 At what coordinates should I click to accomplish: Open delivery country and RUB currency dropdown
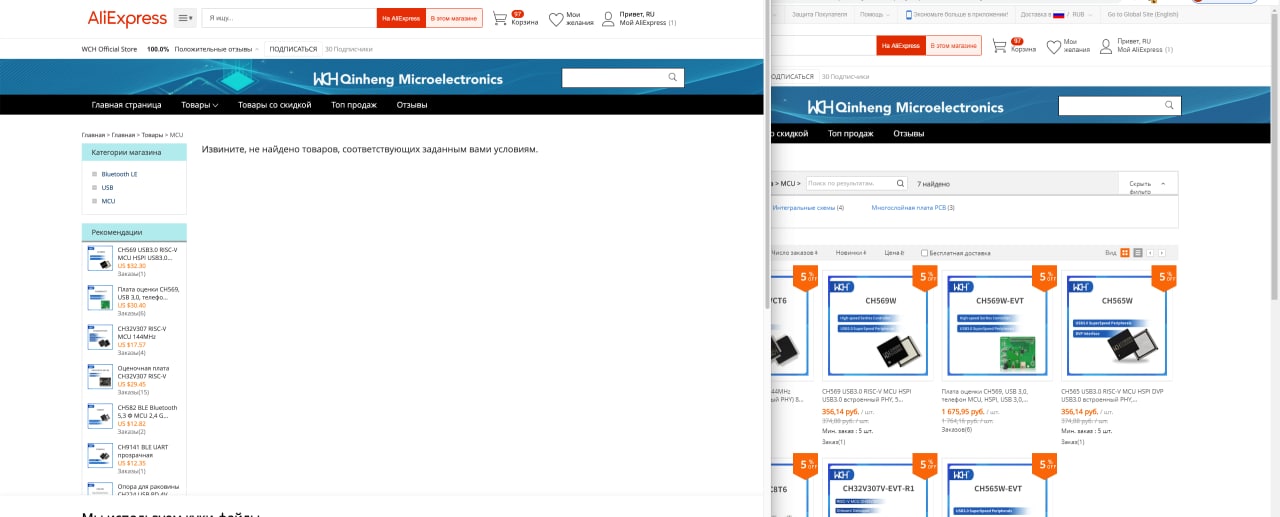pos(1057,14)
